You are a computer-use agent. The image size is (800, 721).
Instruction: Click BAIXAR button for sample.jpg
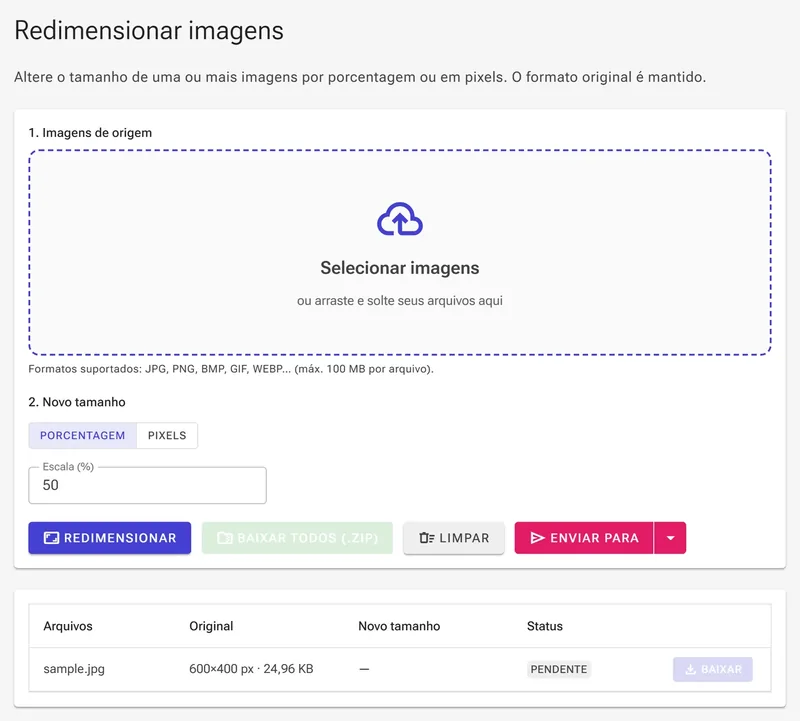(713, 669)
